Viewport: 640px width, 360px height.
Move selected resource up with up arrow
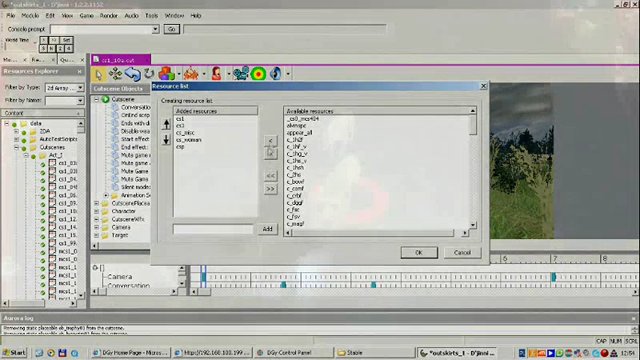[166, 124]
